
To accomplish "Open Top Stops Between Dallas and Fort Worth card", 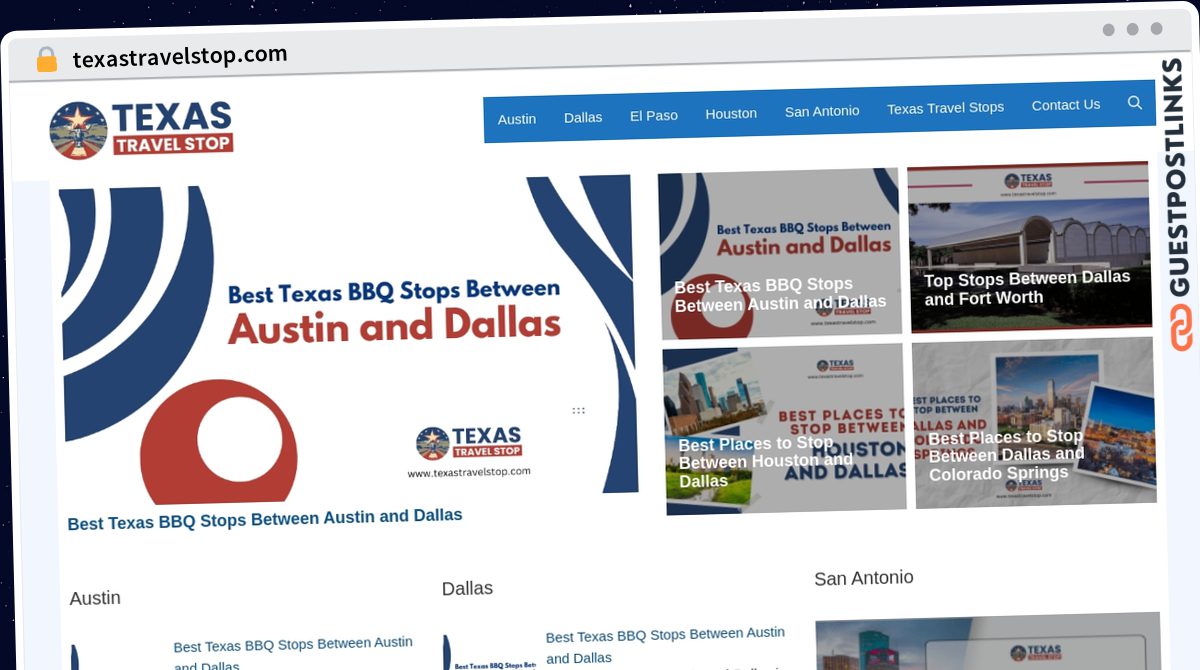I will (1029, 246).
